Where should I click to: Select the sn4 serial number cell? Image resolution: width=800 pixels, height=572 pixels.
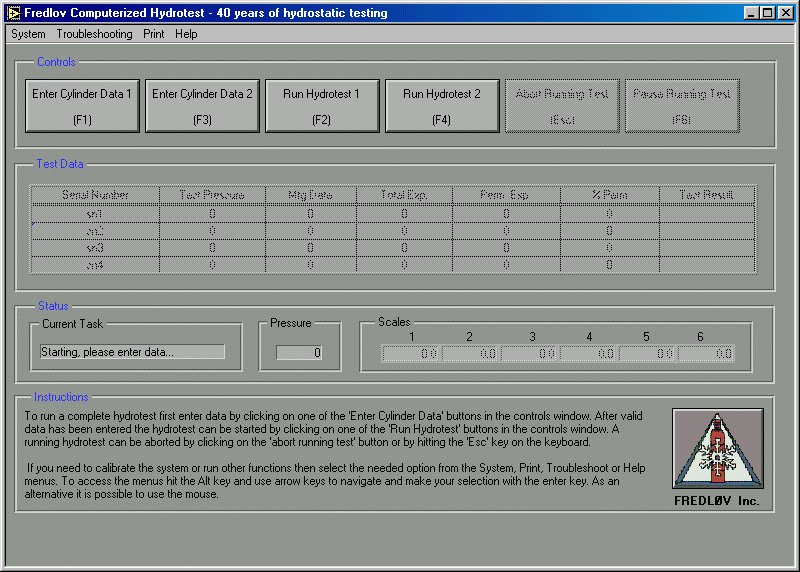95,265
